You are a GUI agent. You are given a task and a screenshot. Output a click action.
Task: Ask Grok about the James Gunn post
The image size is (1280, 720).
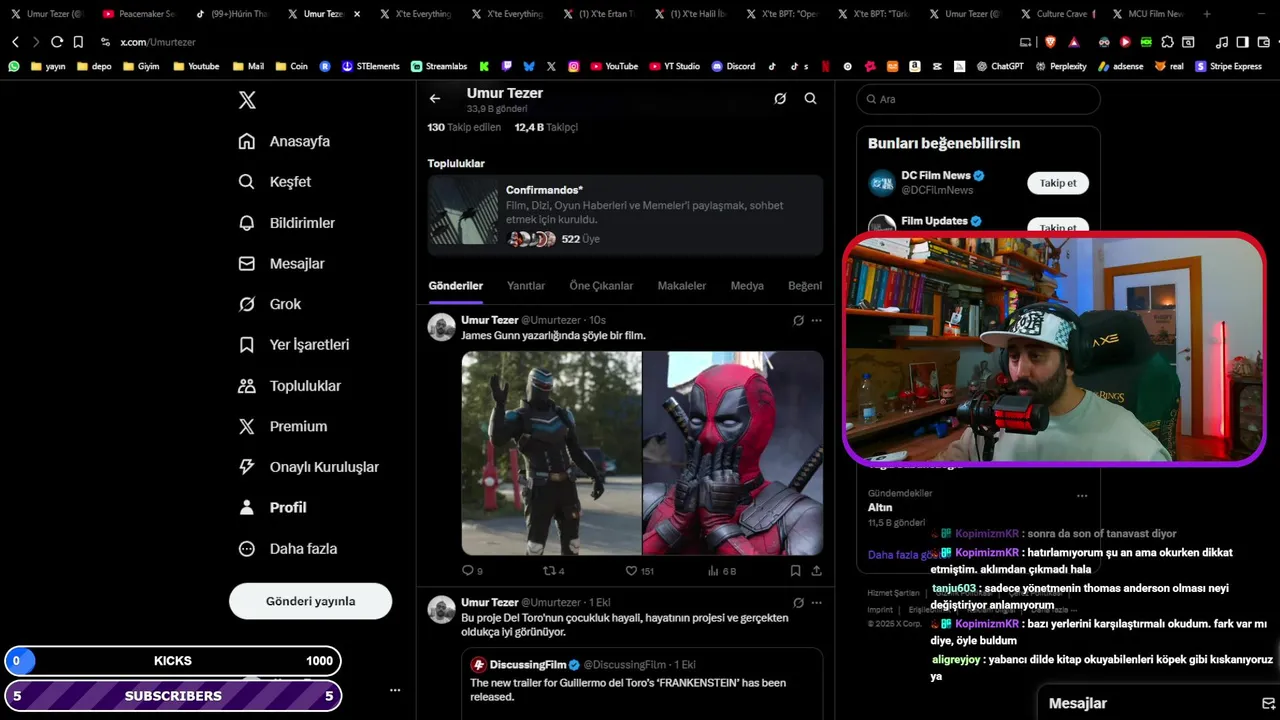[x=798, y=320]
